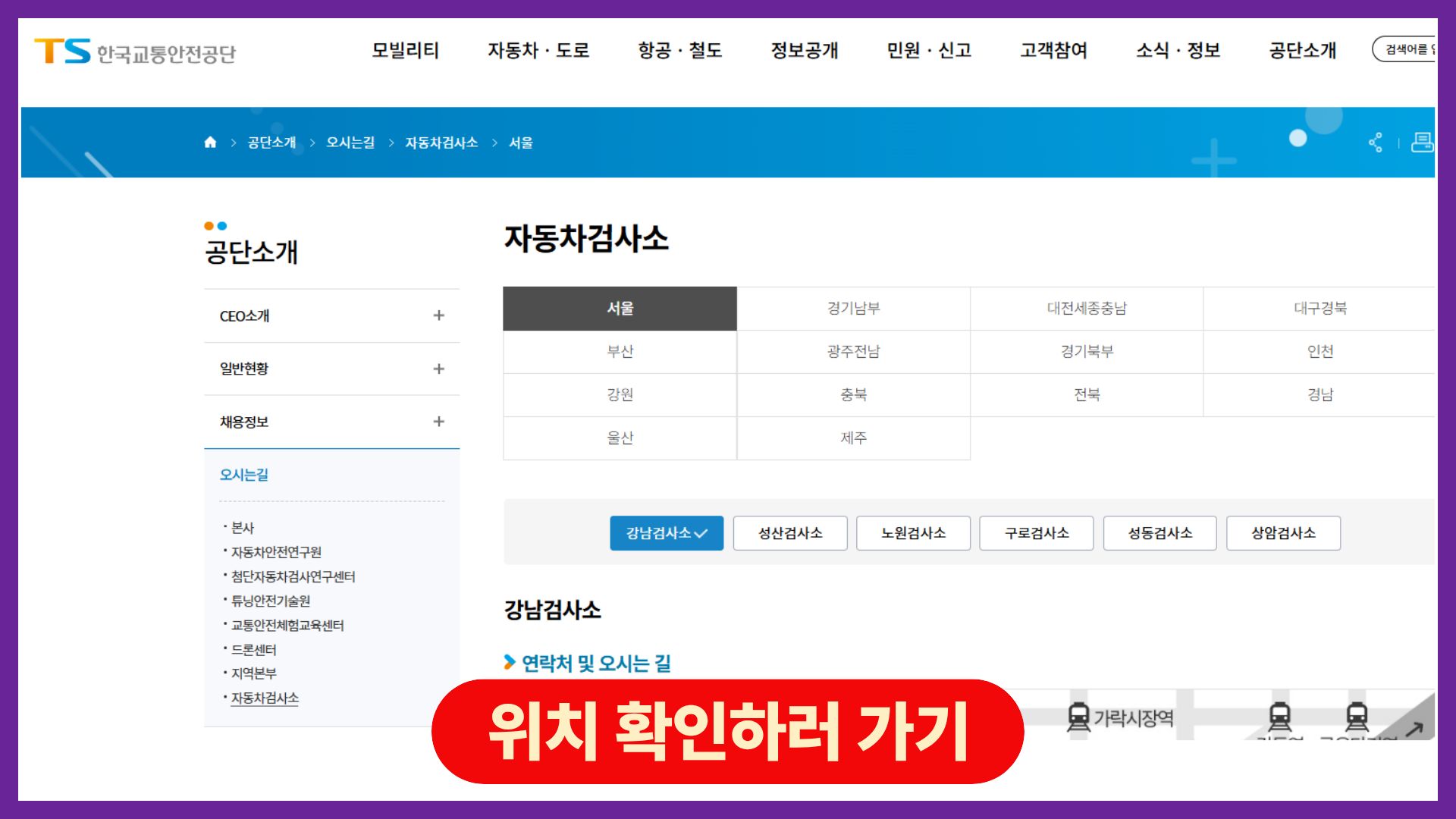Open the 강남검사소 dropdown button
The height and width of the screenshot is (819, 1456).
point(666,533)
